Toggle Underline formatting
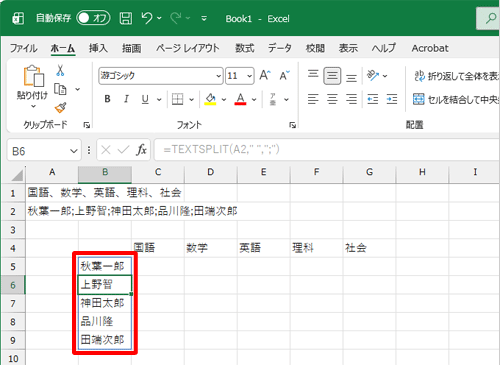Viewport: 500px width, 365px height. tap(145, 99)
